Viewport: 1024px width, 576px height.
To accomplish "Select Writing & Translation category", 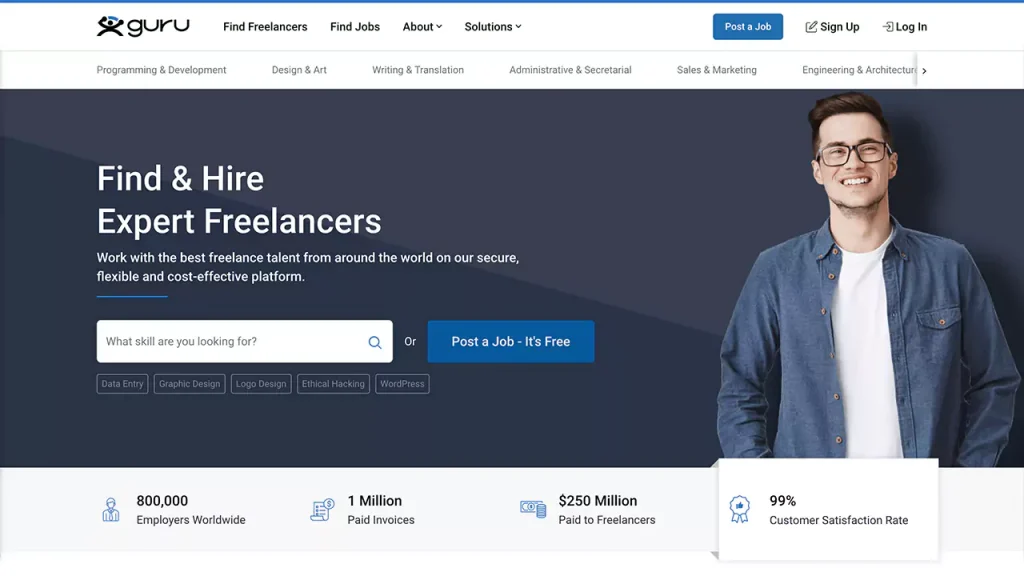I will (418, 70).
